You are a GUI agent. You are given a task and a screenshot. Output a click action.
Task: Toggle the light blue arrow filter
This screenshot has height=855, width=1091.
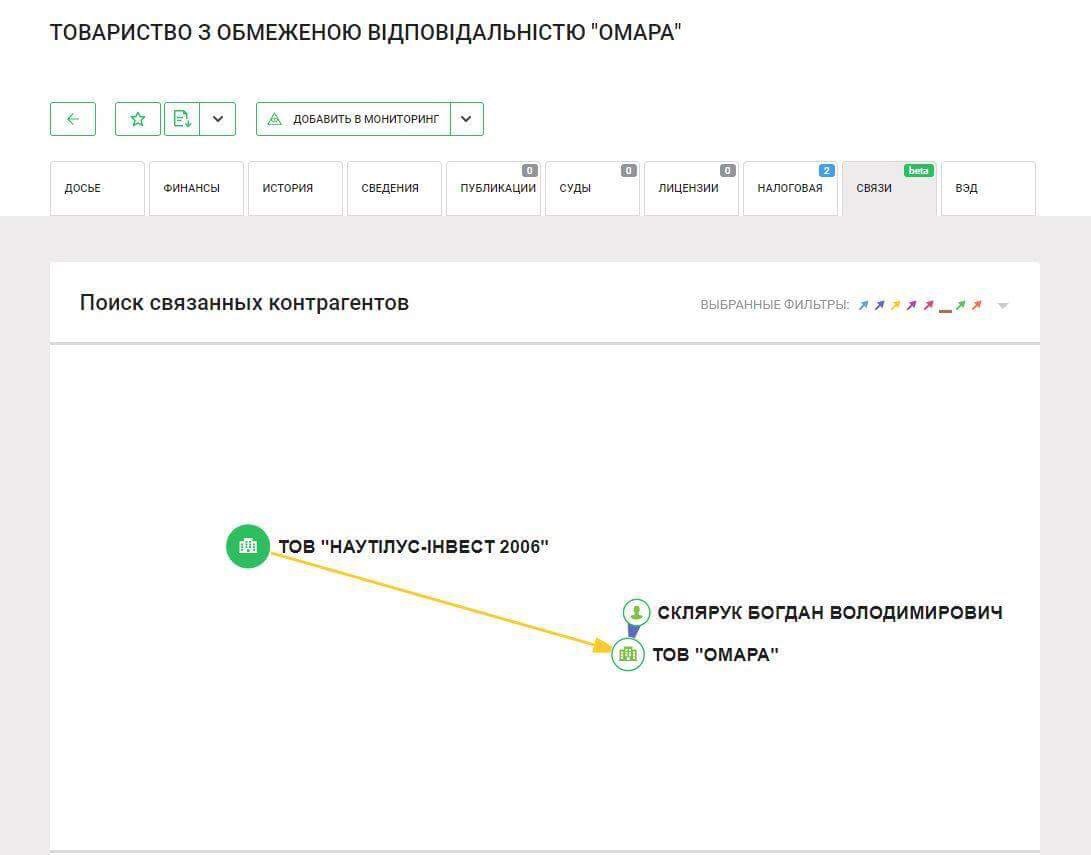(x=864, y=305)
